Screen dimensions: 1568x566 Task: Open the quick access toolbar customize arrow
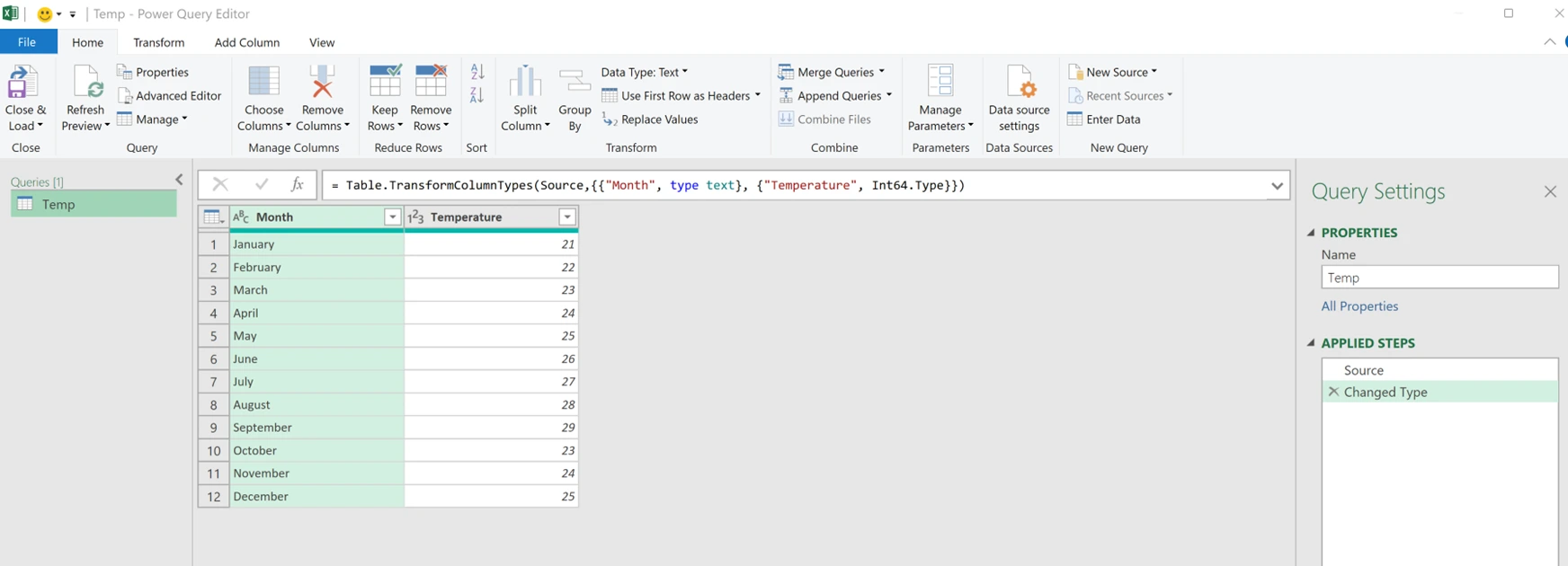click(73, 14)
